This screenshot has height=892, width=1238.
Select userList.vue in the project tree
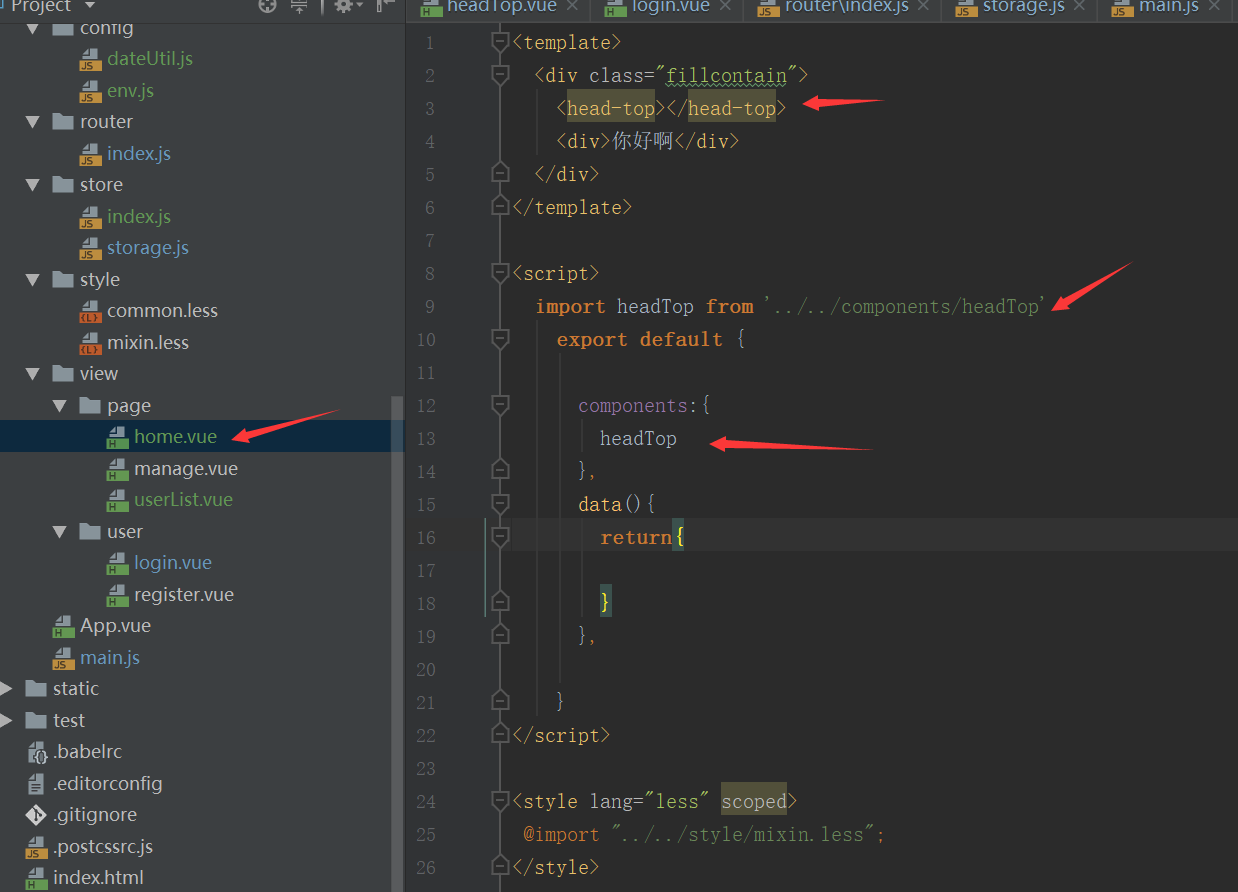(184, 500)
